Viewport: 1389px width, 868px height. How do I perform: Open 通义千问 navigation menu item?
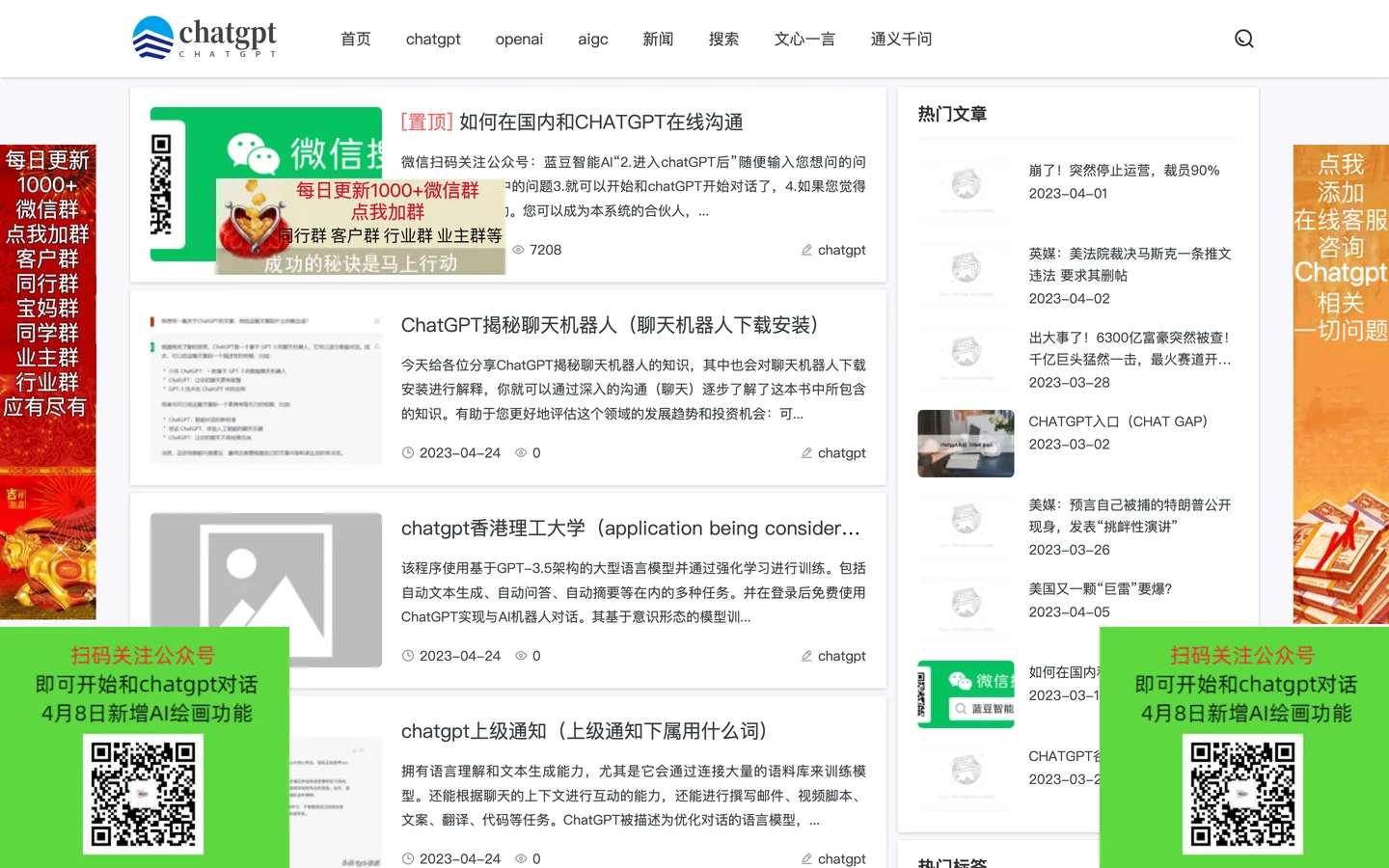pyautogui.click(x=901, y=39)
